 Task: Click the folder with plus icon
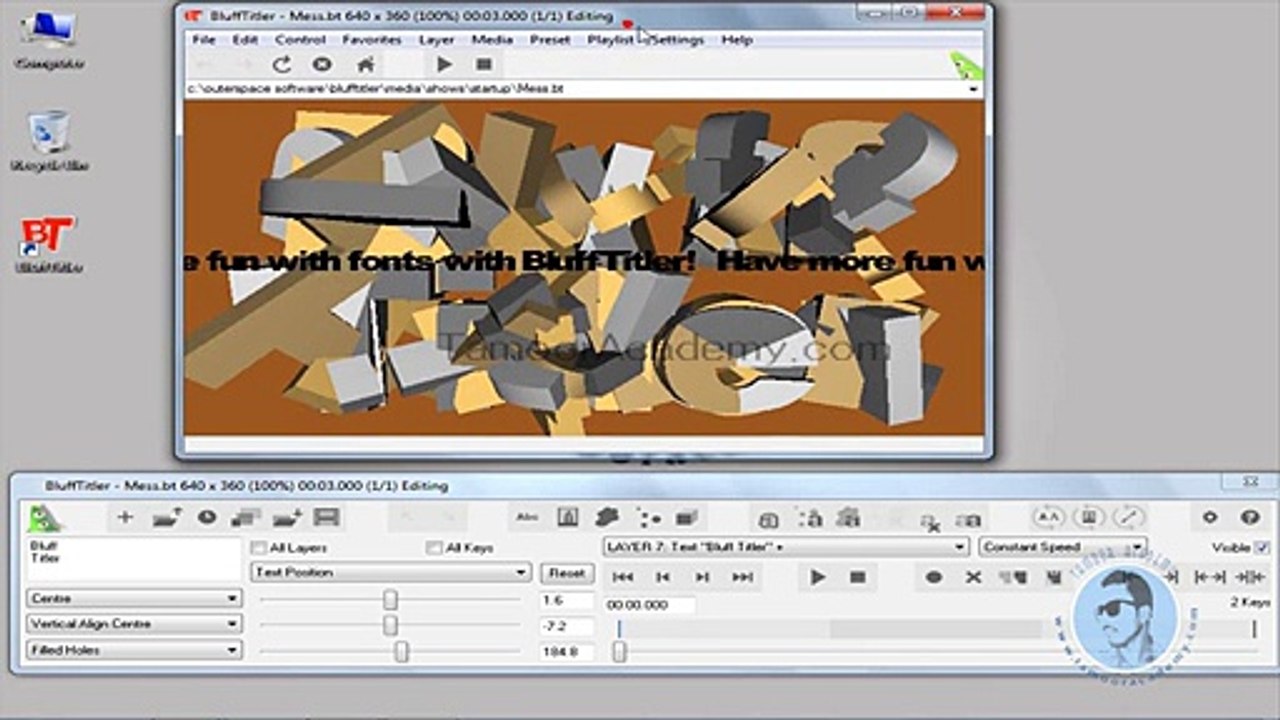[x=287, y=517]
